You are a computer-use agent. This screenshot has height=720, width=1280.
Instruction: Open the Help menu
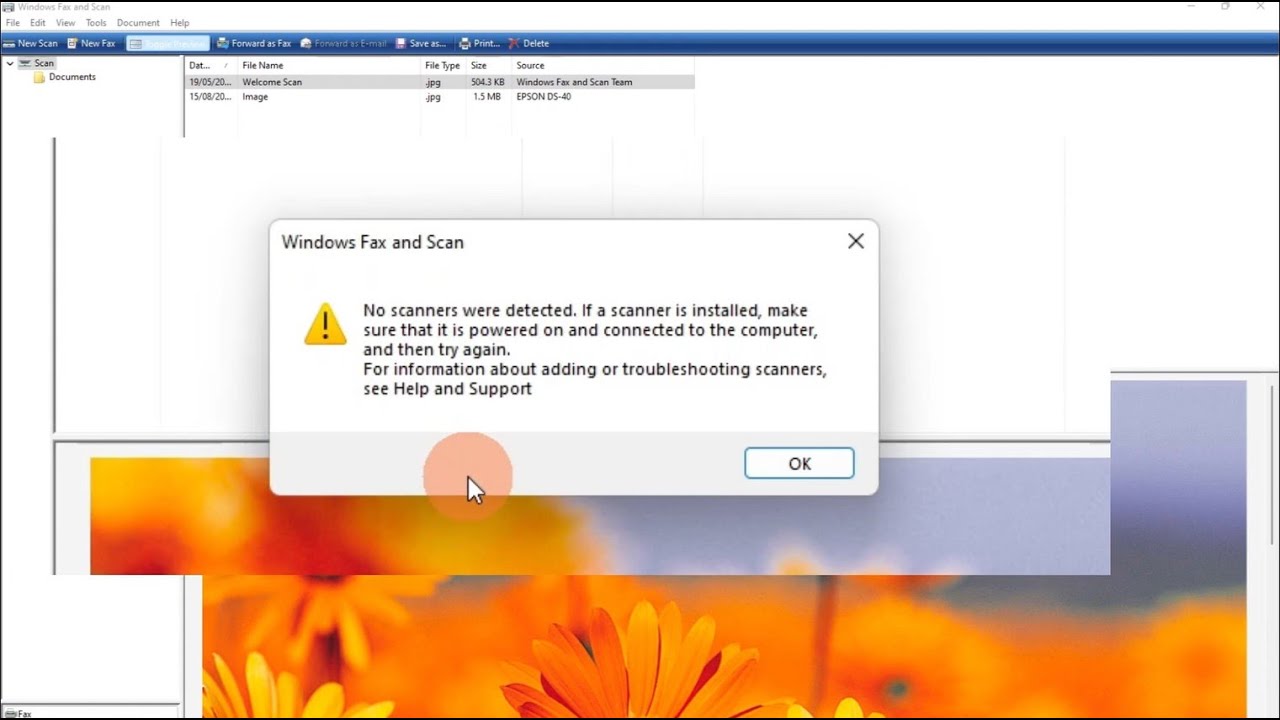click(180, 22)
